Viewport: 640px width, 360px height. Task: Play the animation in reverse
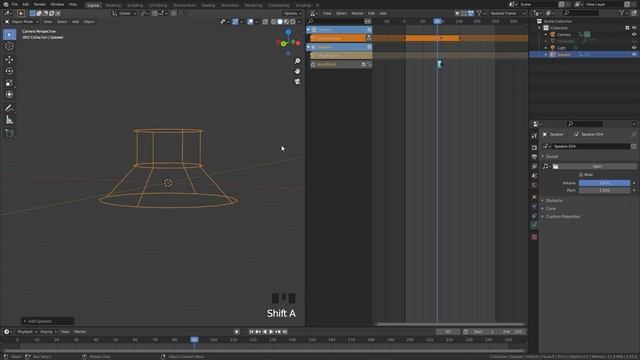click(x=264, y=332)
